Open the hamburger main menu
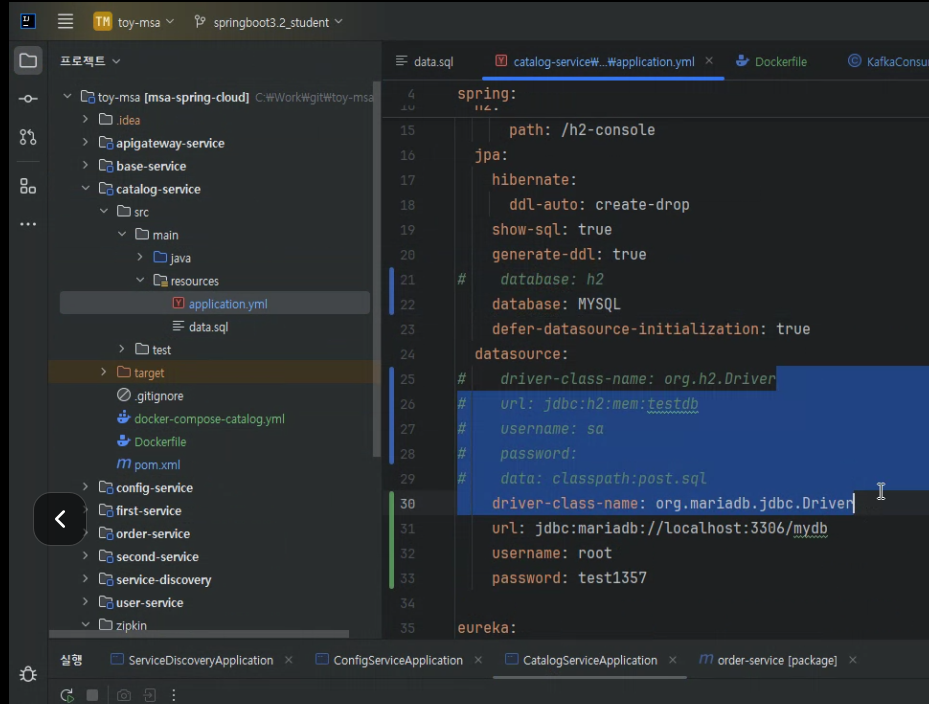Screen dimensions: 929x704 65,21
